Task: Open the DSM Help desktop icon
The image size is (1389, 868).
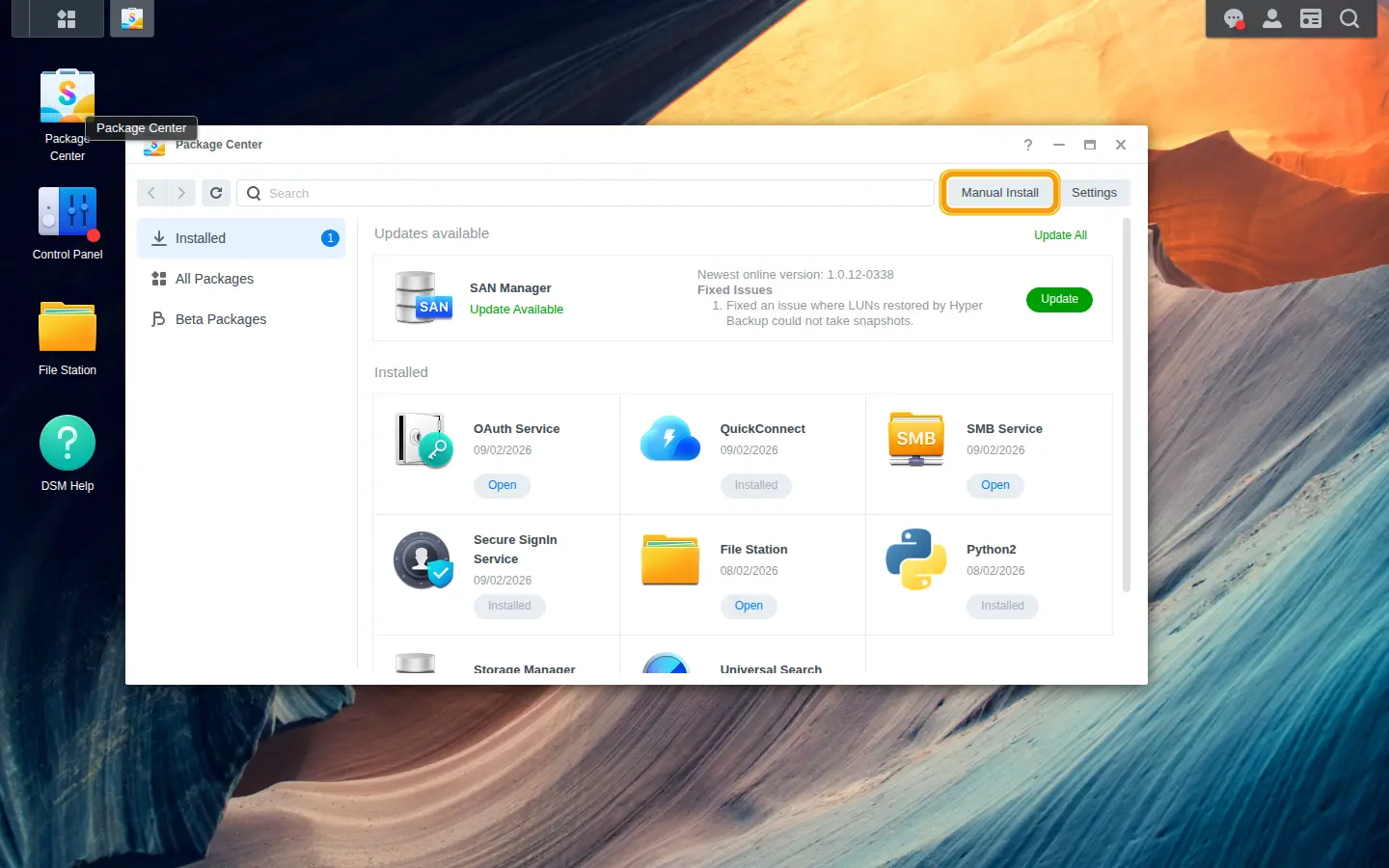Action: tap(68, 443)
